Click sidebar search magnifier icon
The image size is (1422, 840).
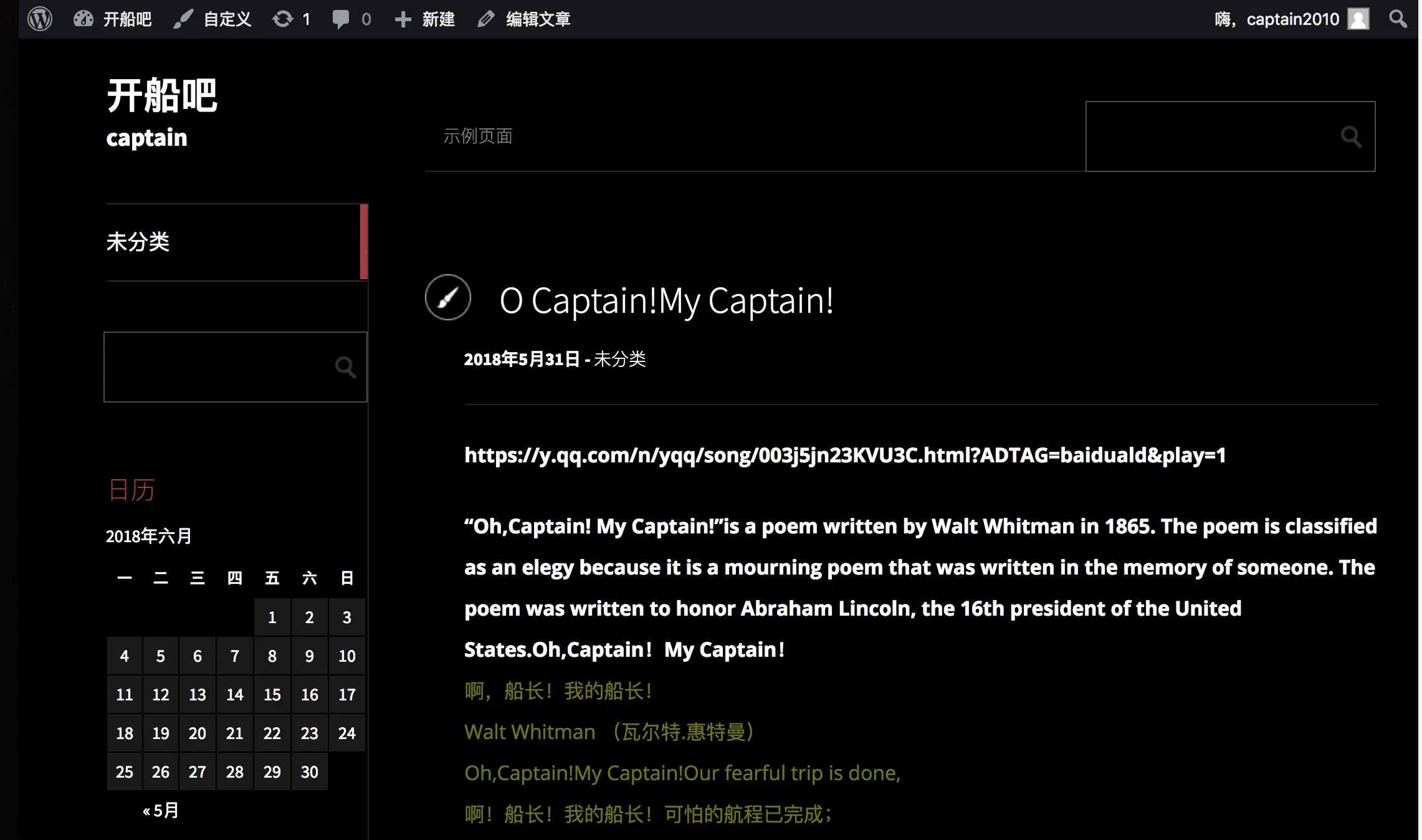pos(345,367)
